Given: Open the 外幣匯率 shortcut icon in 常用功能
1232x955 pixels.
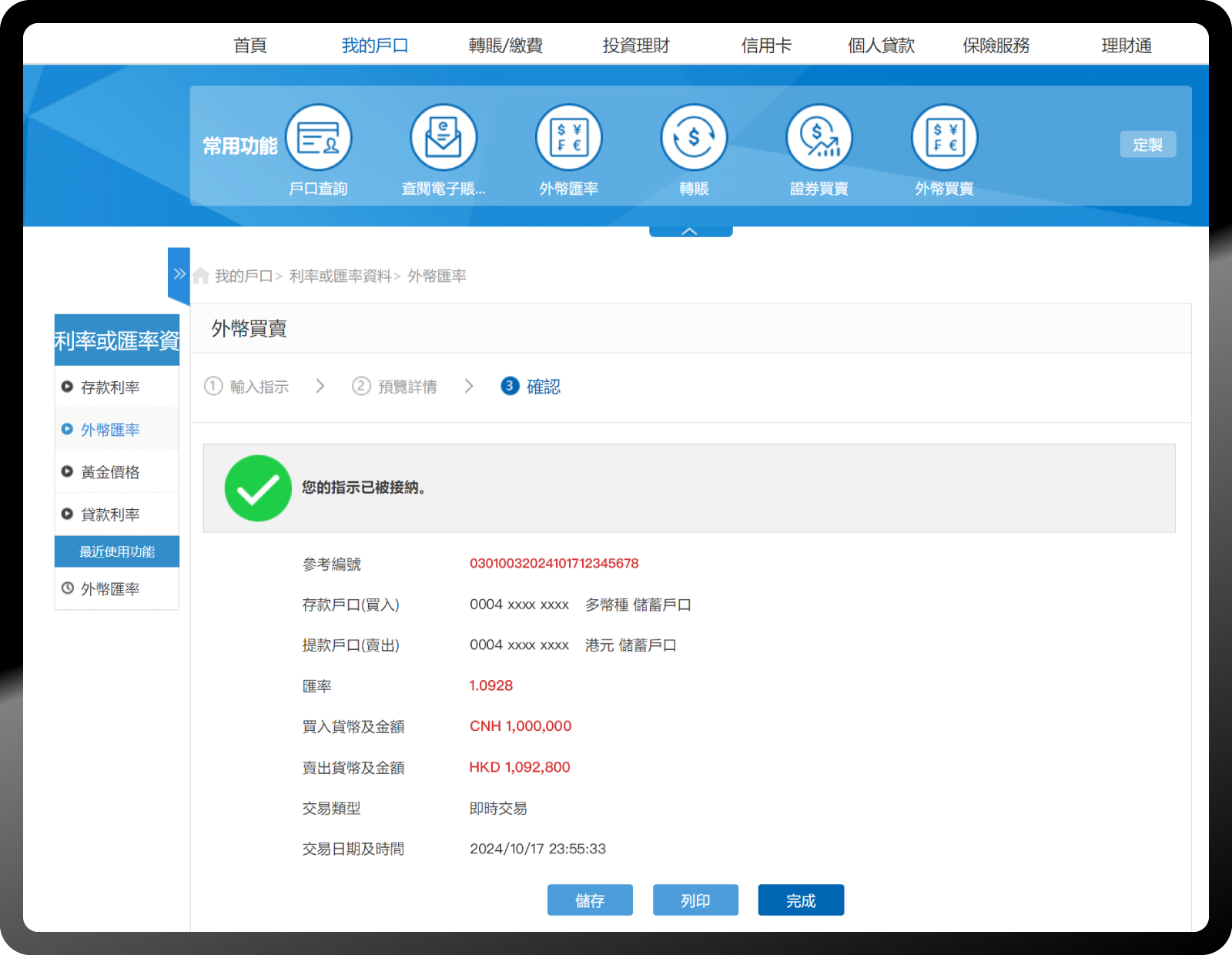Looking at the screenshot, I should (569, 138).
